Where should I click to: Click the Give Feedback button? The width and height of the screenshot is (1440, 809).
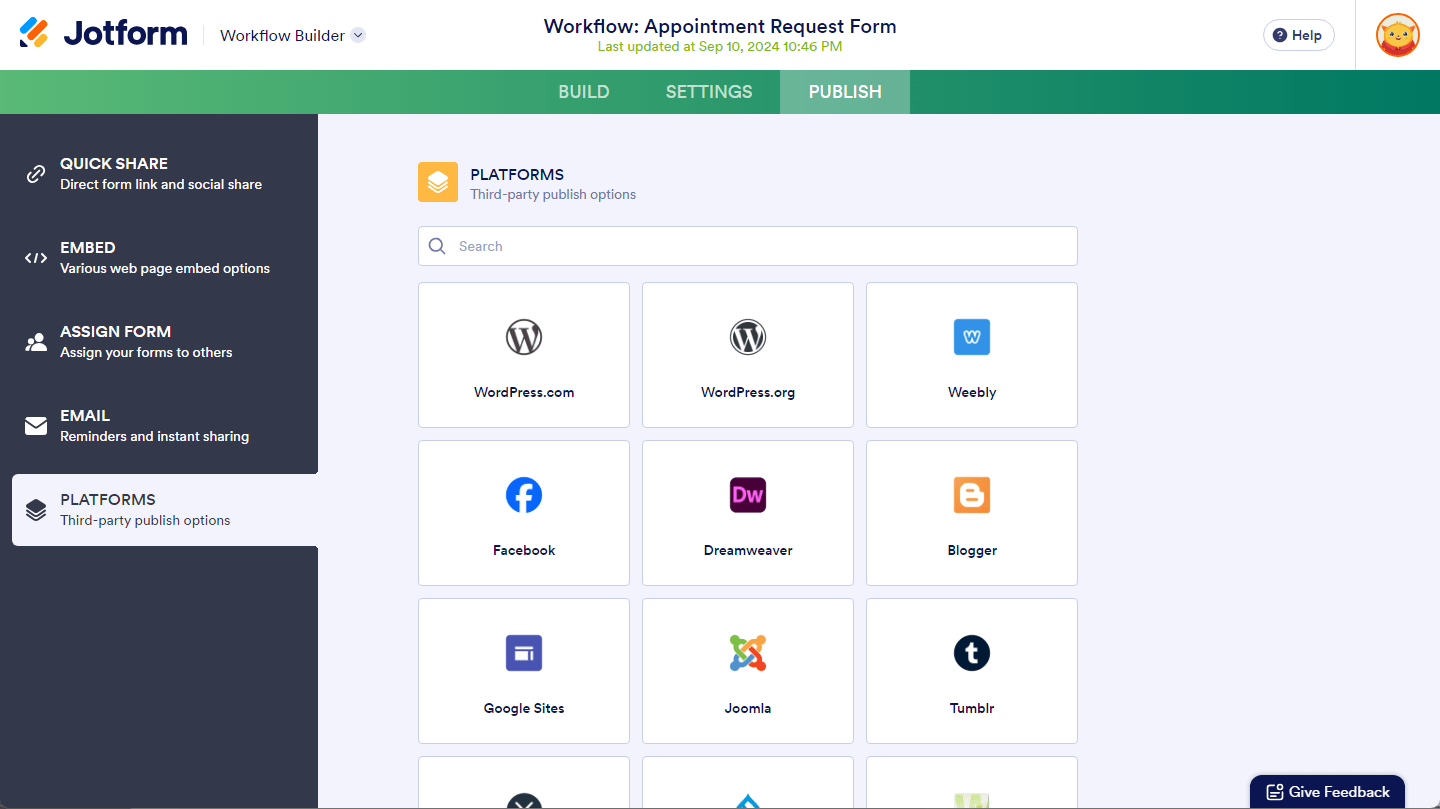pos(1327,792)
